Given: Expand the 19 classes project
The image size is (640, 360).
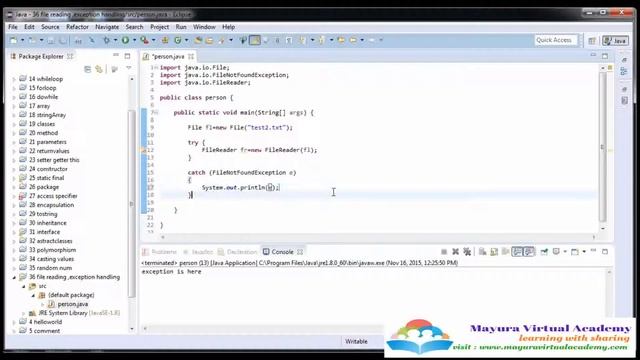Looking at the screenshot, I should [x=14, y=124].
